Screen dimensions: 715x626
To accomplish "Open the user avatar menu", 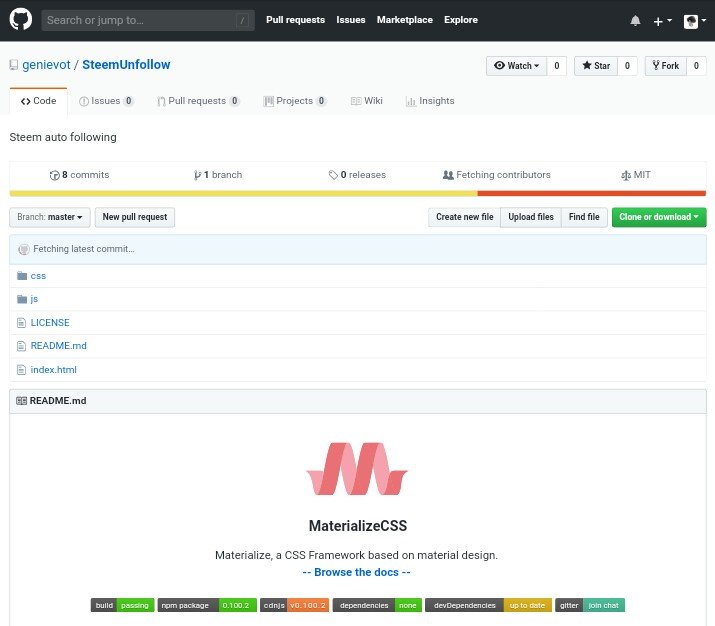I will click(695, 21).
